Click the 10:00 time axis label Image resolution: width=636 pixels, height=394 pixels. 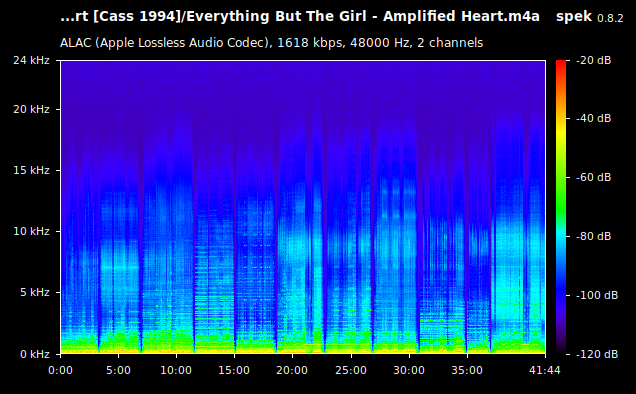coord(176,370)
